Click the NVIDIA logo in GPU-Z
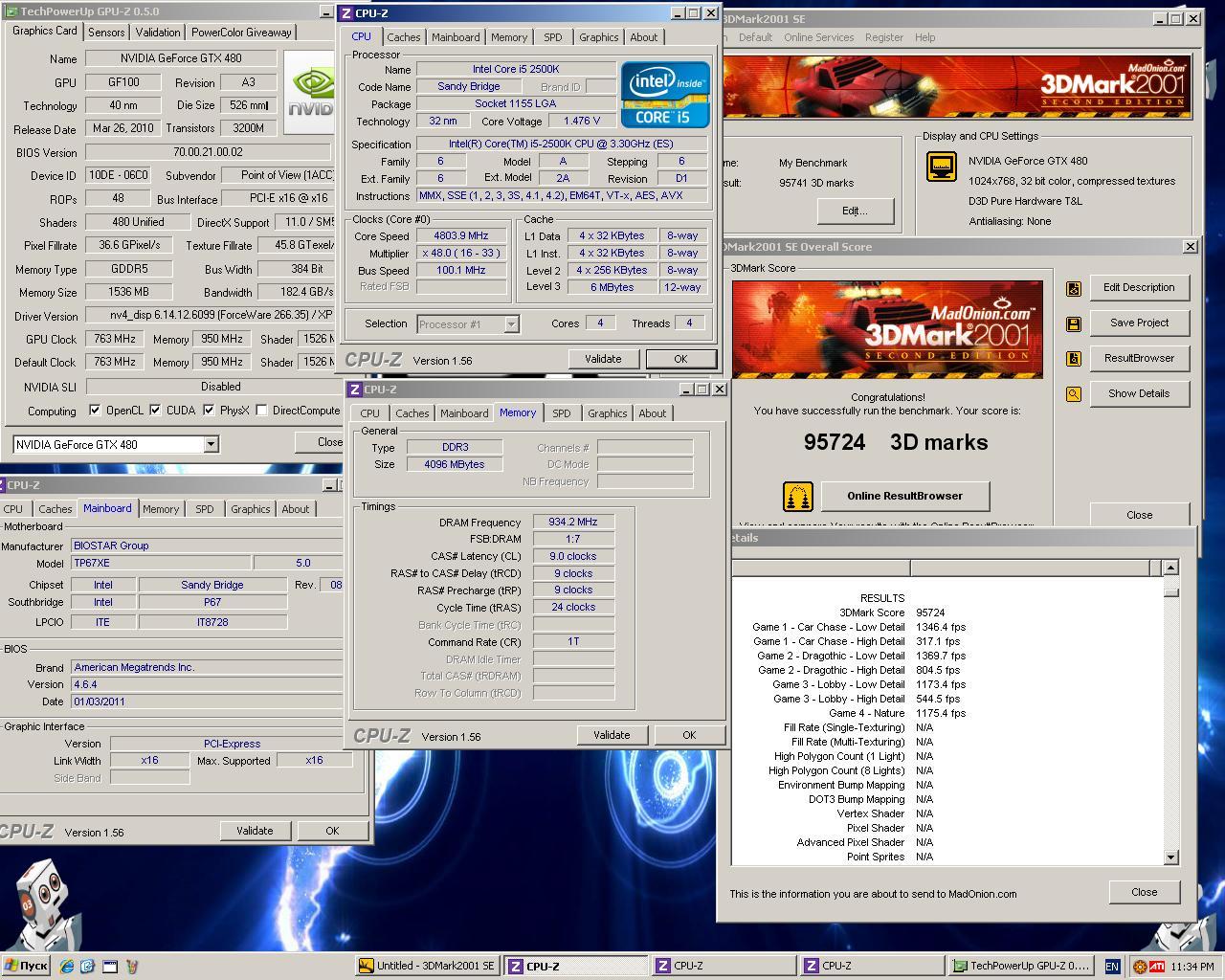This screenshot has height=980, width=1225. tap(309, 94)
